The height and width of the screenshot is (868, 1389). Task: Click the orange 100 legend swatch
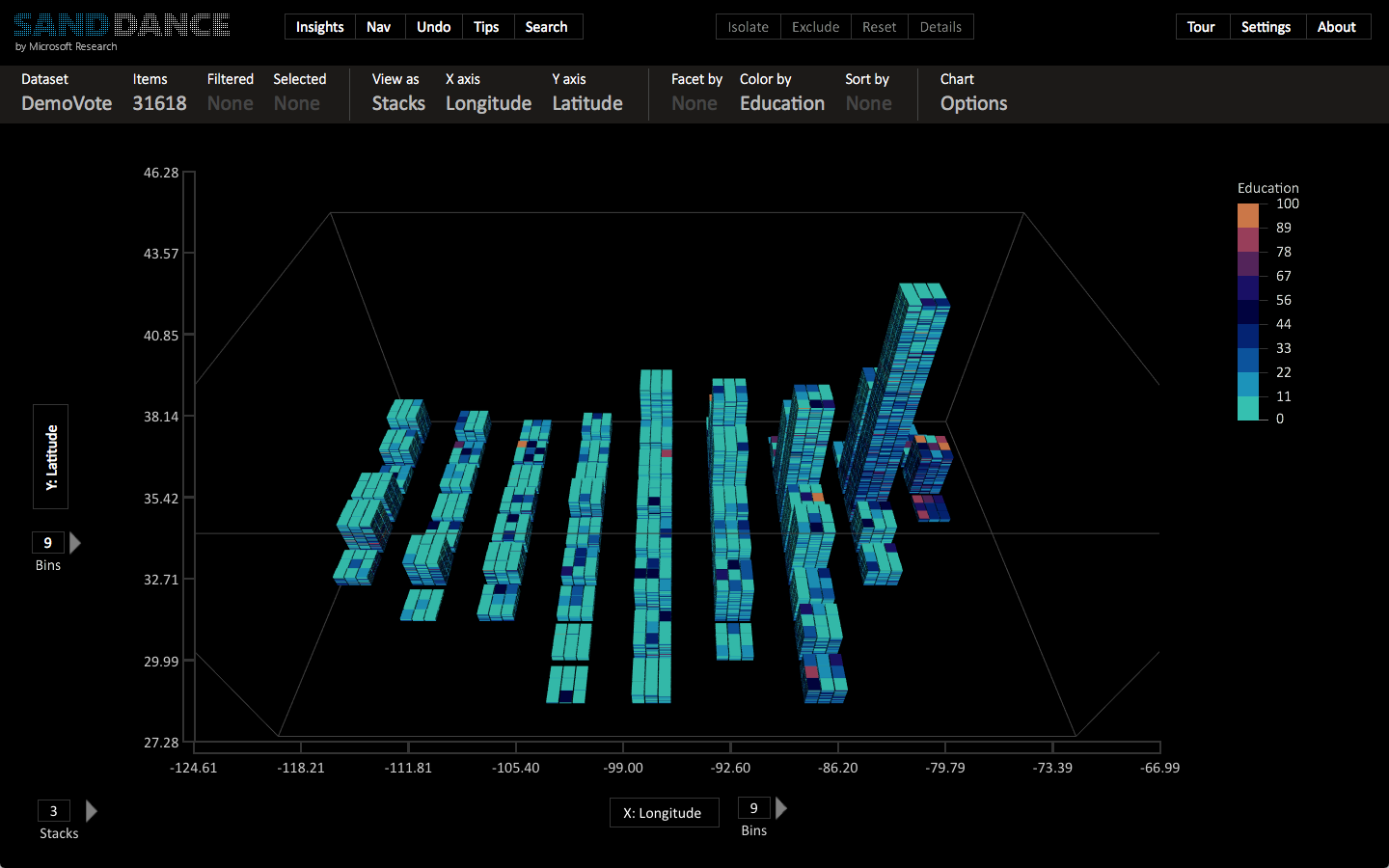[x=1248, y=215]
